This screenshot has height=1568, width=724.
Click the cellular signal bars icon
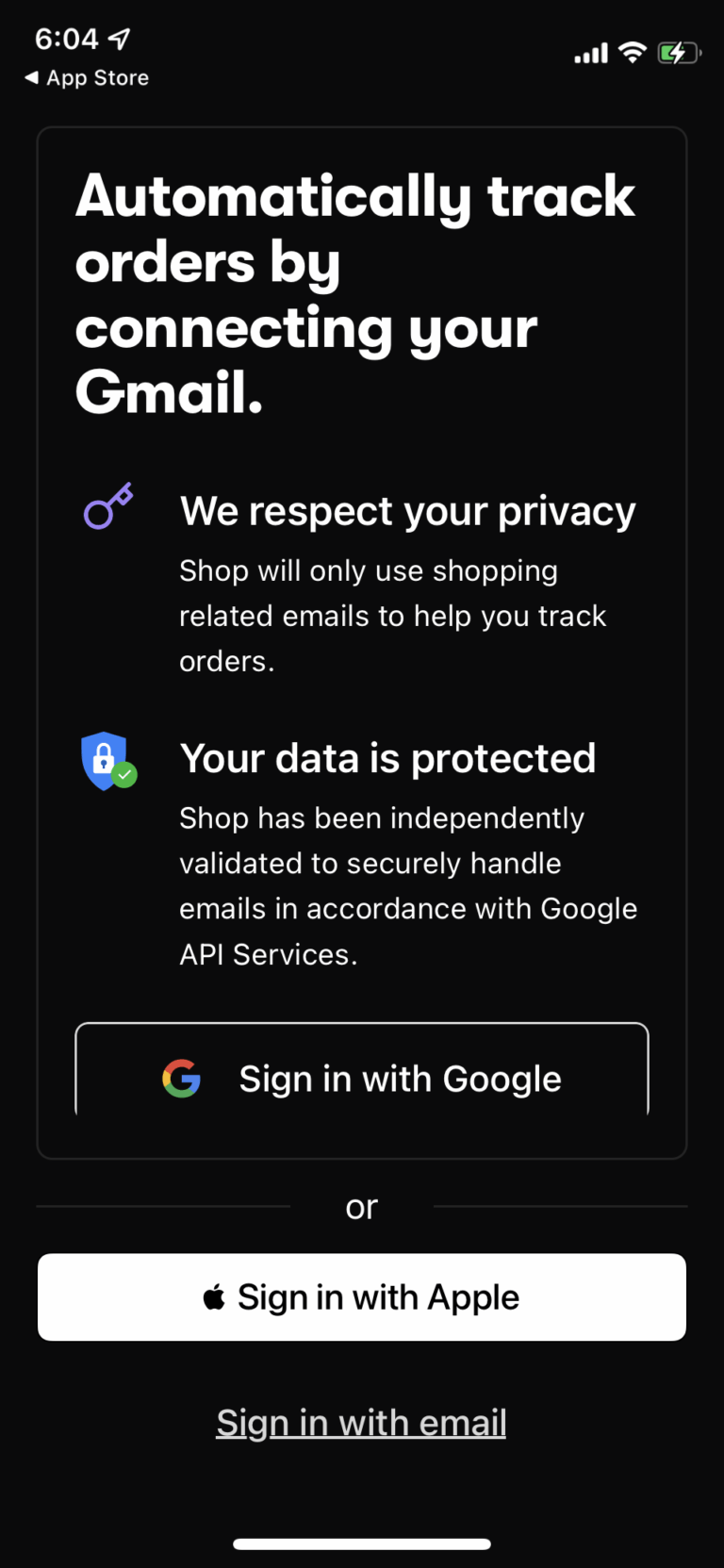coord(590,54)
